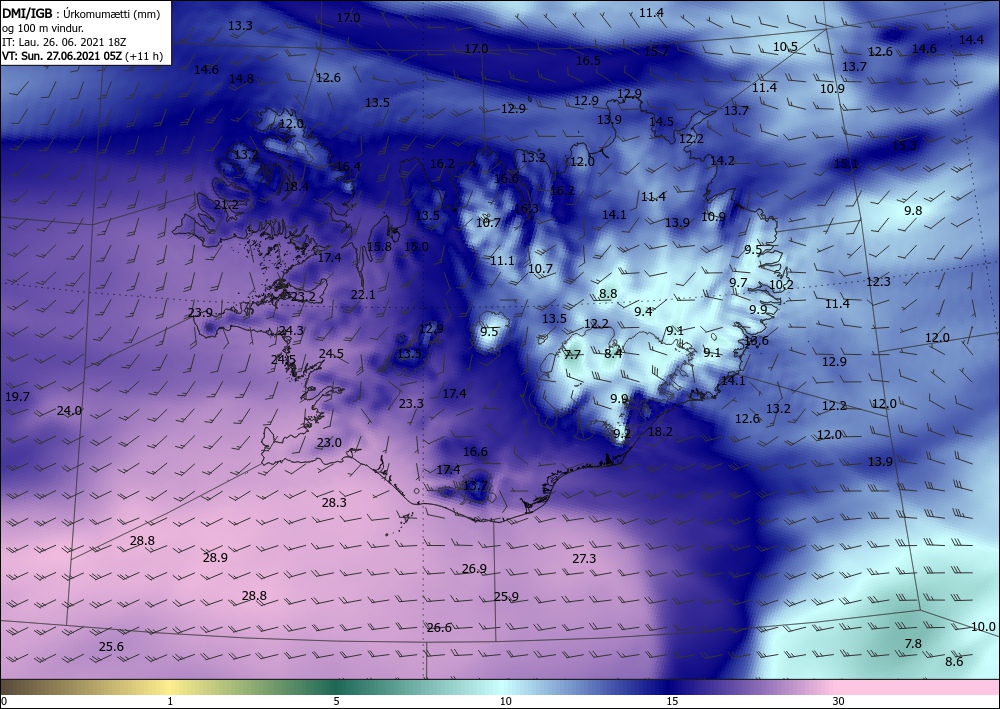Click the 23.2 reading
1000x709 pixels.
(x=302, y=296)
